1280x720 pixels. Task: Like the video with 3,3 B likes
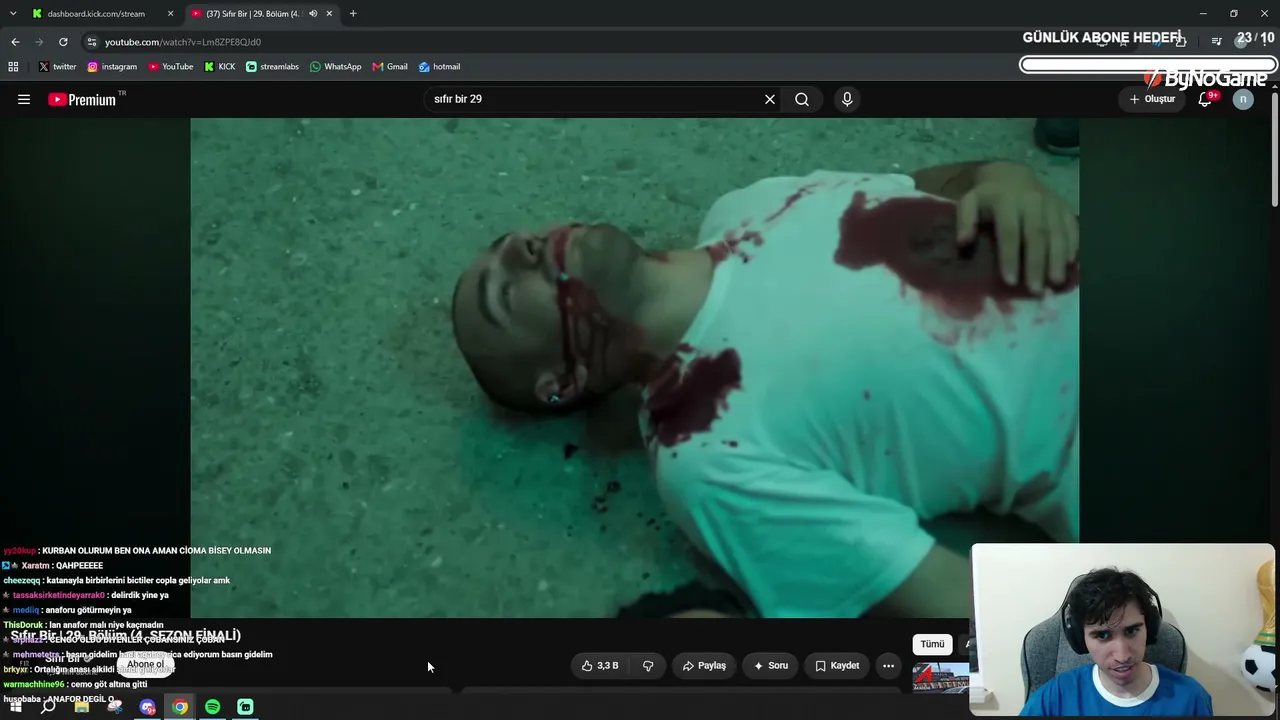pos(600,665)
